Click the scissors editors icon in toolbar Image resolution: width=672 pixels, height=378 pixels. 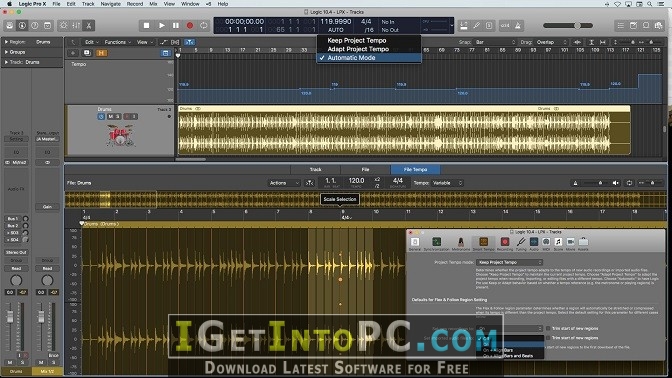89,26
